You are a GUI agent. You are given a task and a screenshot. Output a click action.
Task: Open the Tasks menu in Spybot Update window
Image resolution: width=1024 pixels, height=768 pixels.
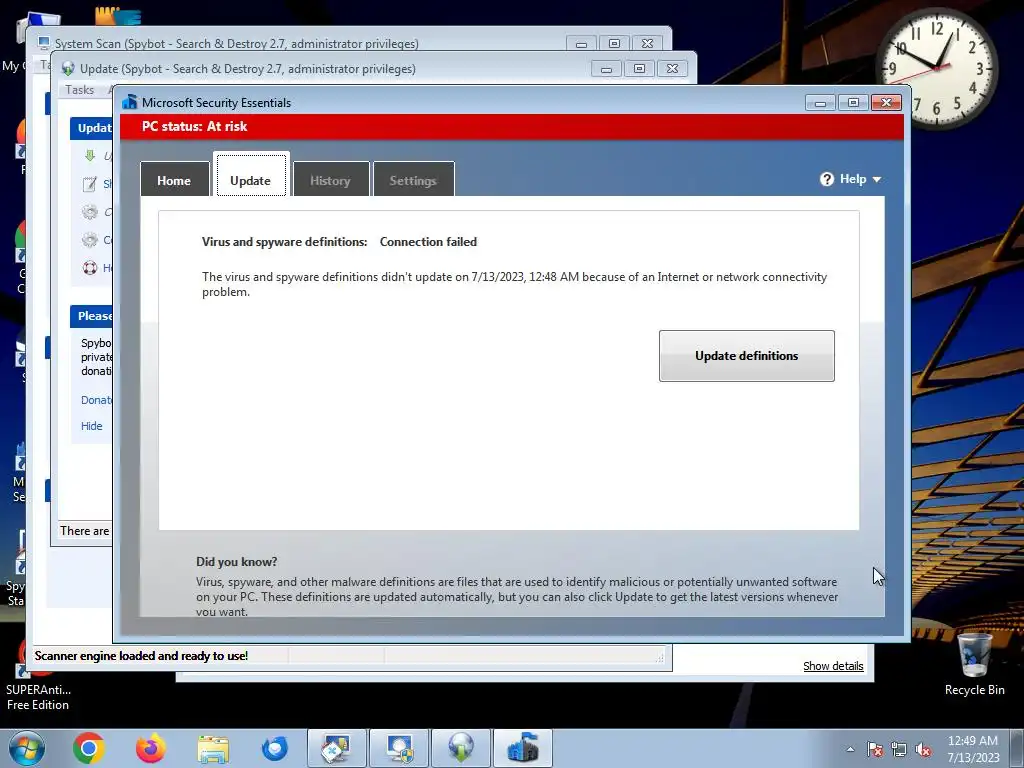point(80,90)
